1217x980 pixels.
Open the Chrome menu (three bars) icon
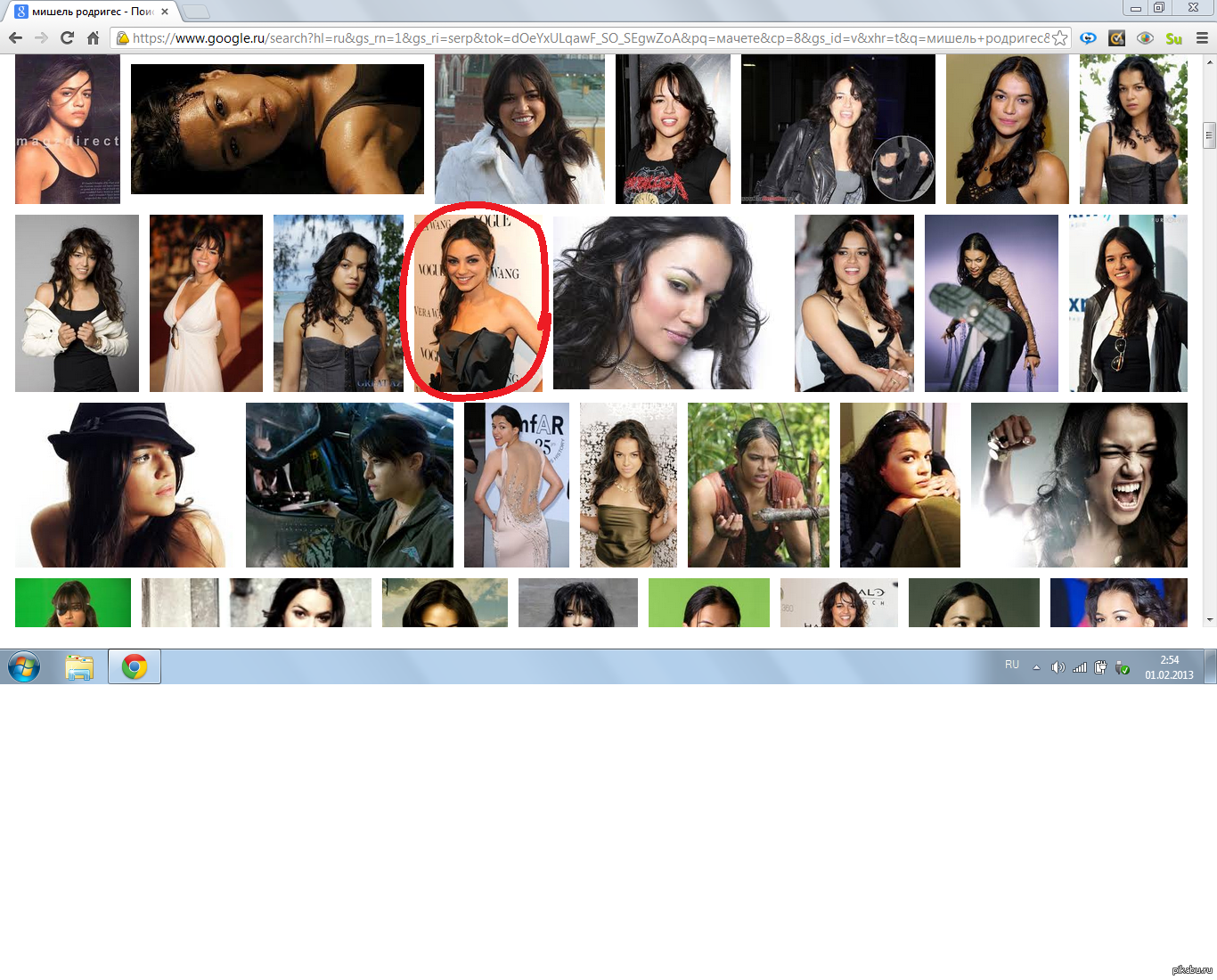coord(1202,38)
